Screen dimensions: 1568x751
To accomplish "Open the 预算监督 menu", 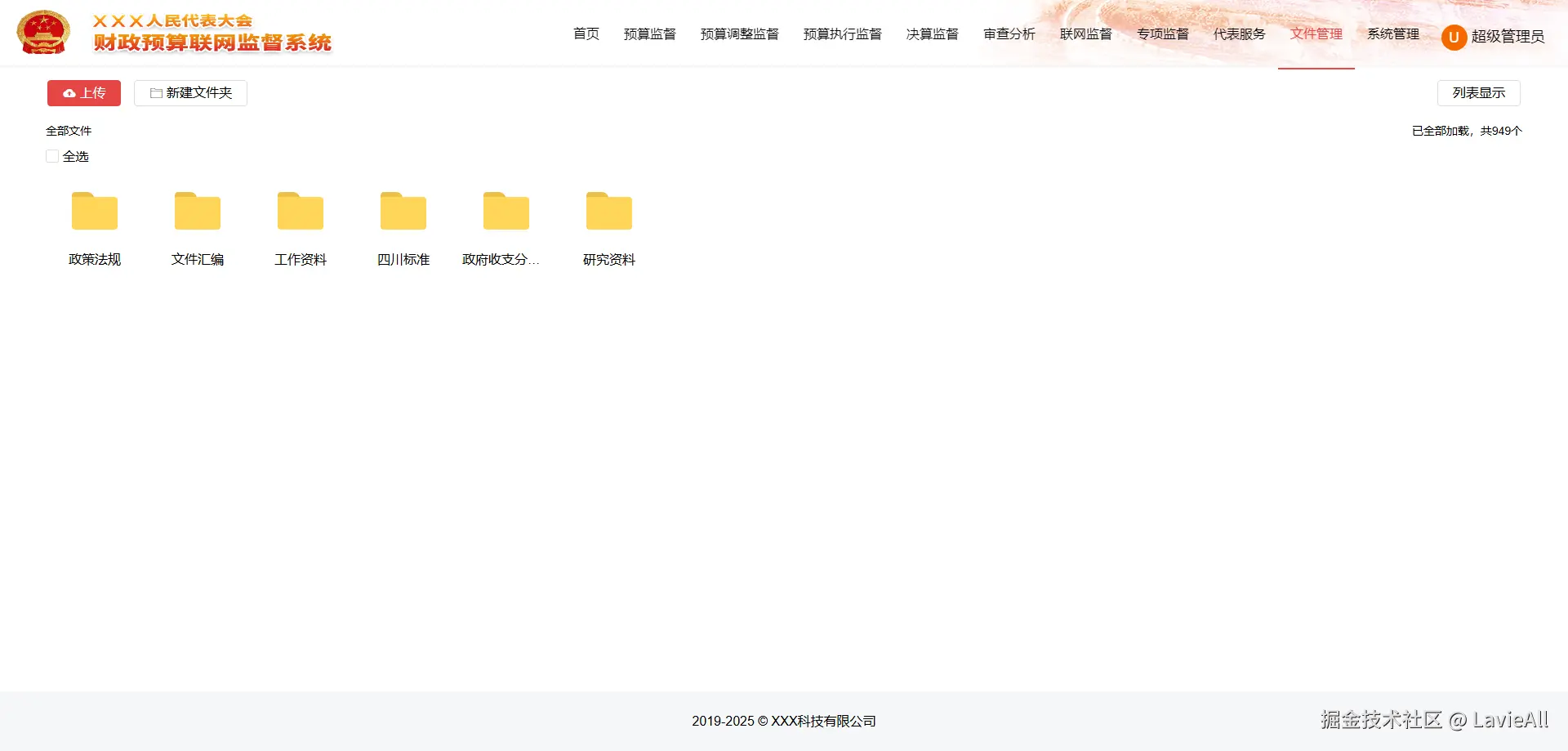I will point(649,34).
